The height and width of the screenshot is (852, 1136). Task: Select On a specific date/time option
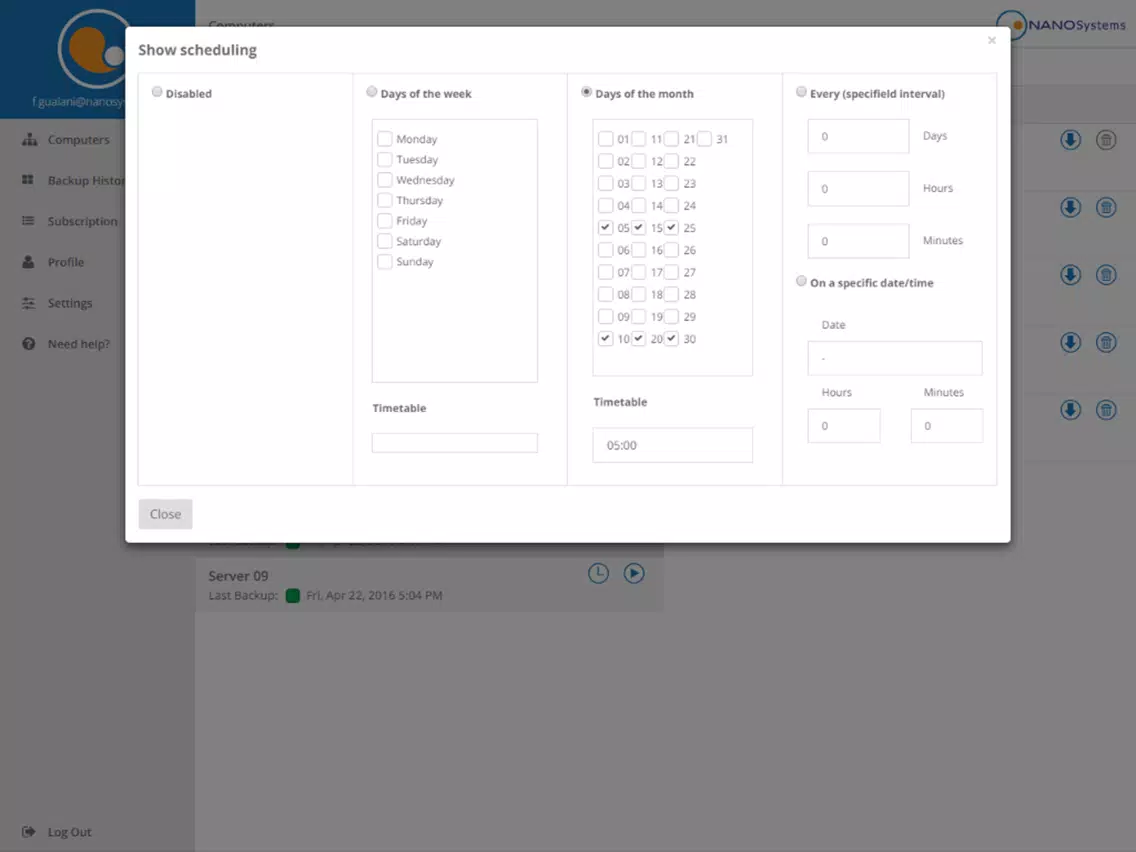tap(801, 281)
